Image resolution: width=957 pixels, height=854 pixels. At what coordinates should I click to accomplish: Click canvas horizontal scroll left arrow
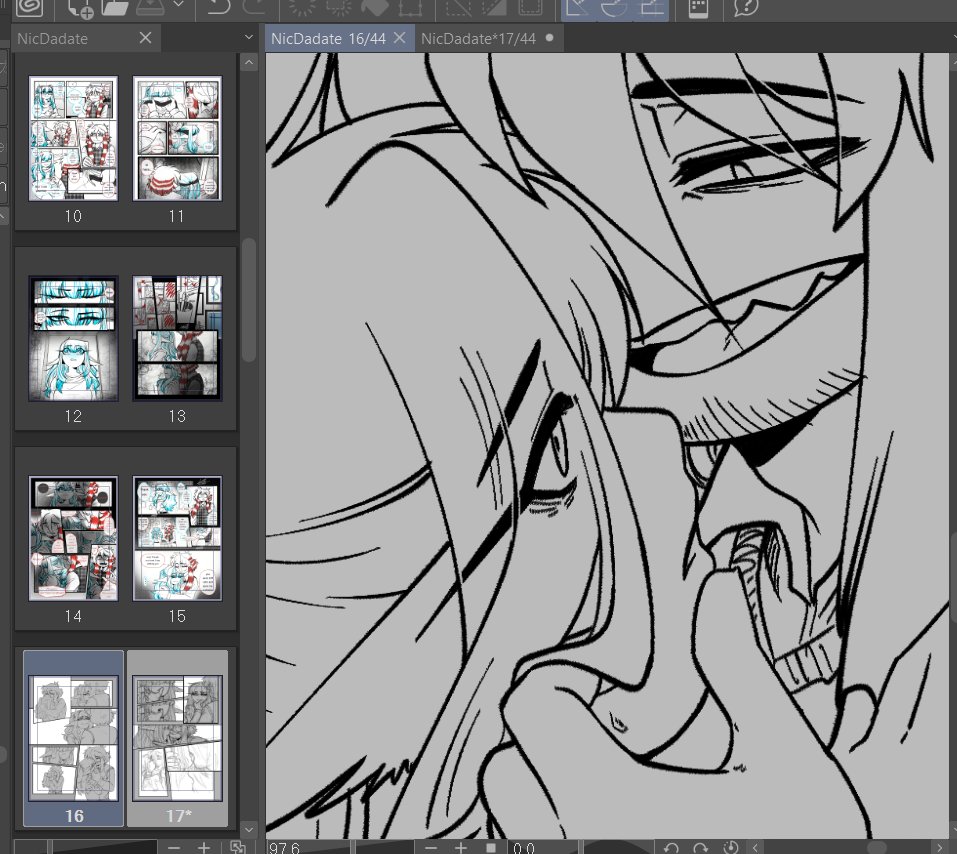(x=756, y=847)
